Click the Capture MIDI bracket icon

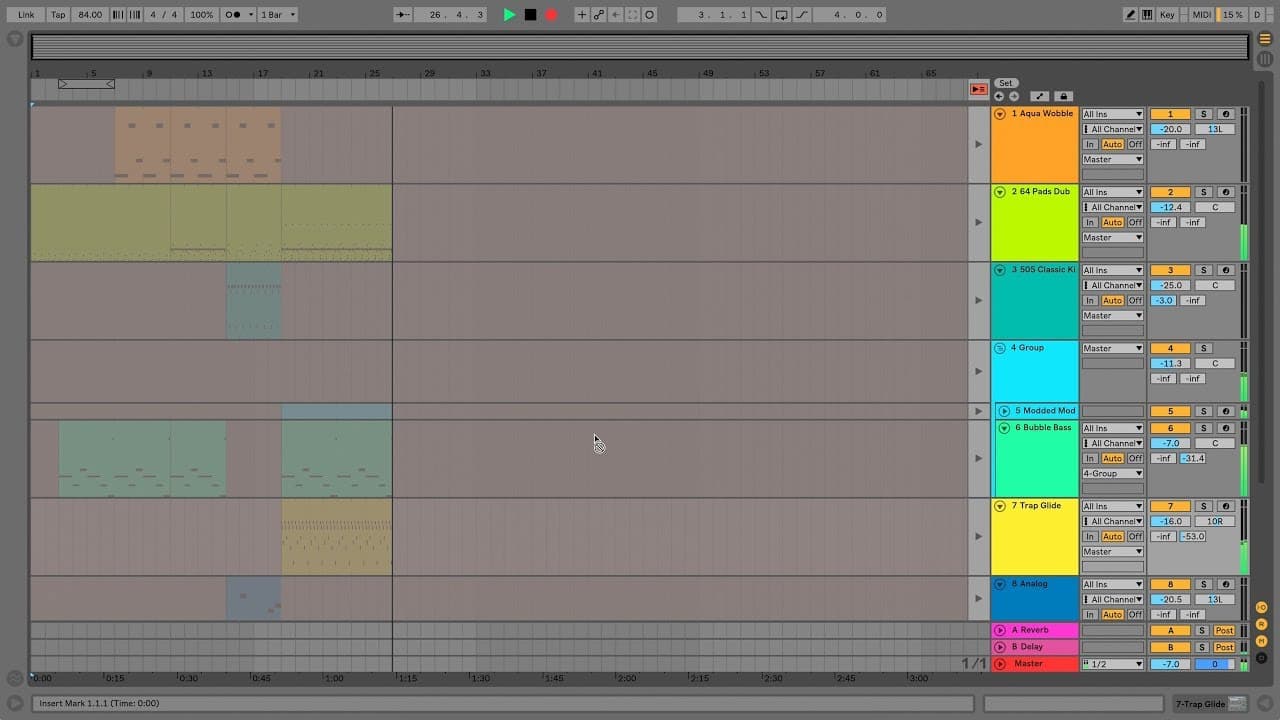click(633, 15)
